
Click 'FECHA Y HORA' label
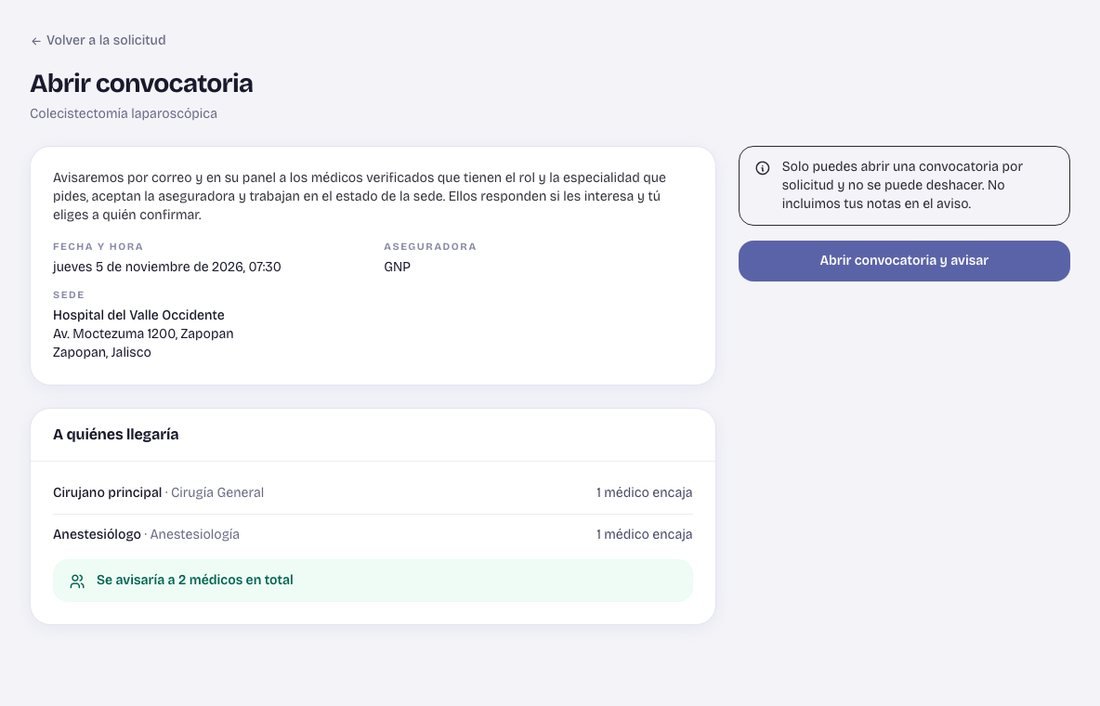(98, 246)
